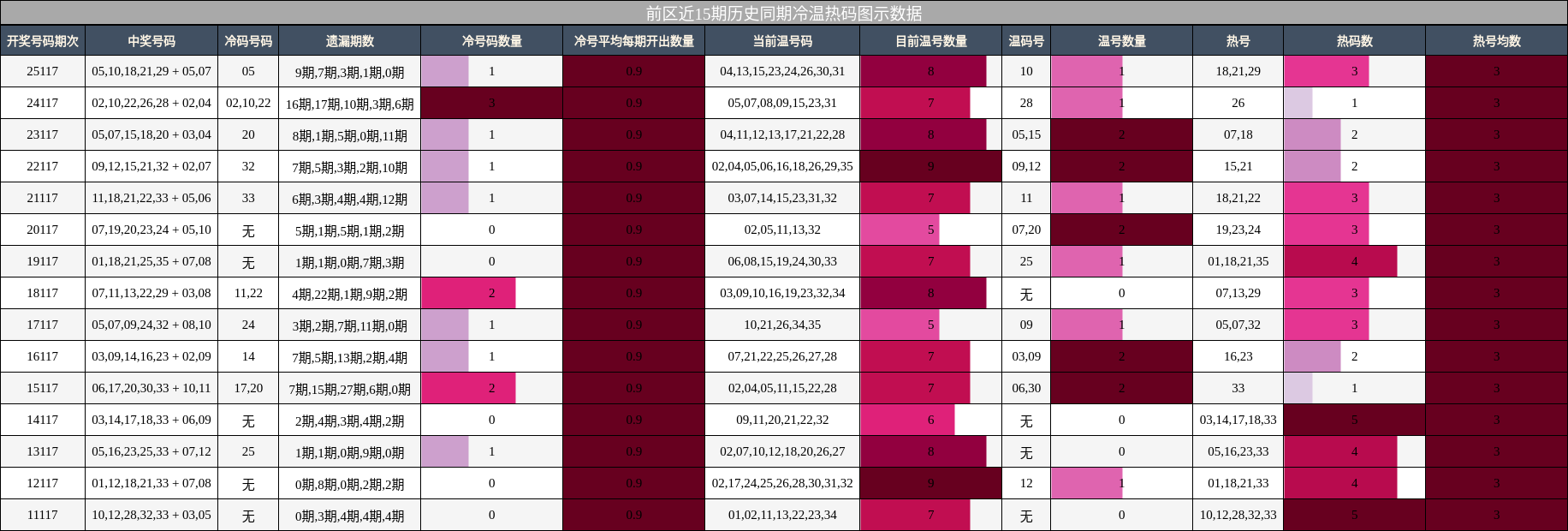Click hot numbers cell 01,18,21,35

[x=1238, y=261]
